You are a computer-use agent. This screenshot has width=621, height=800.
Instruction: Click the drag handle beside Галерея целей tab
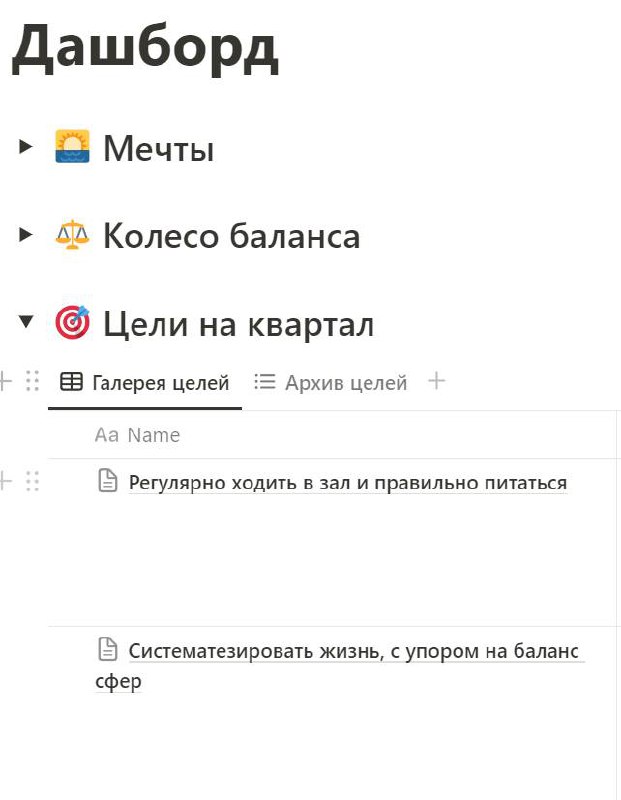click(x=33, y=381)
